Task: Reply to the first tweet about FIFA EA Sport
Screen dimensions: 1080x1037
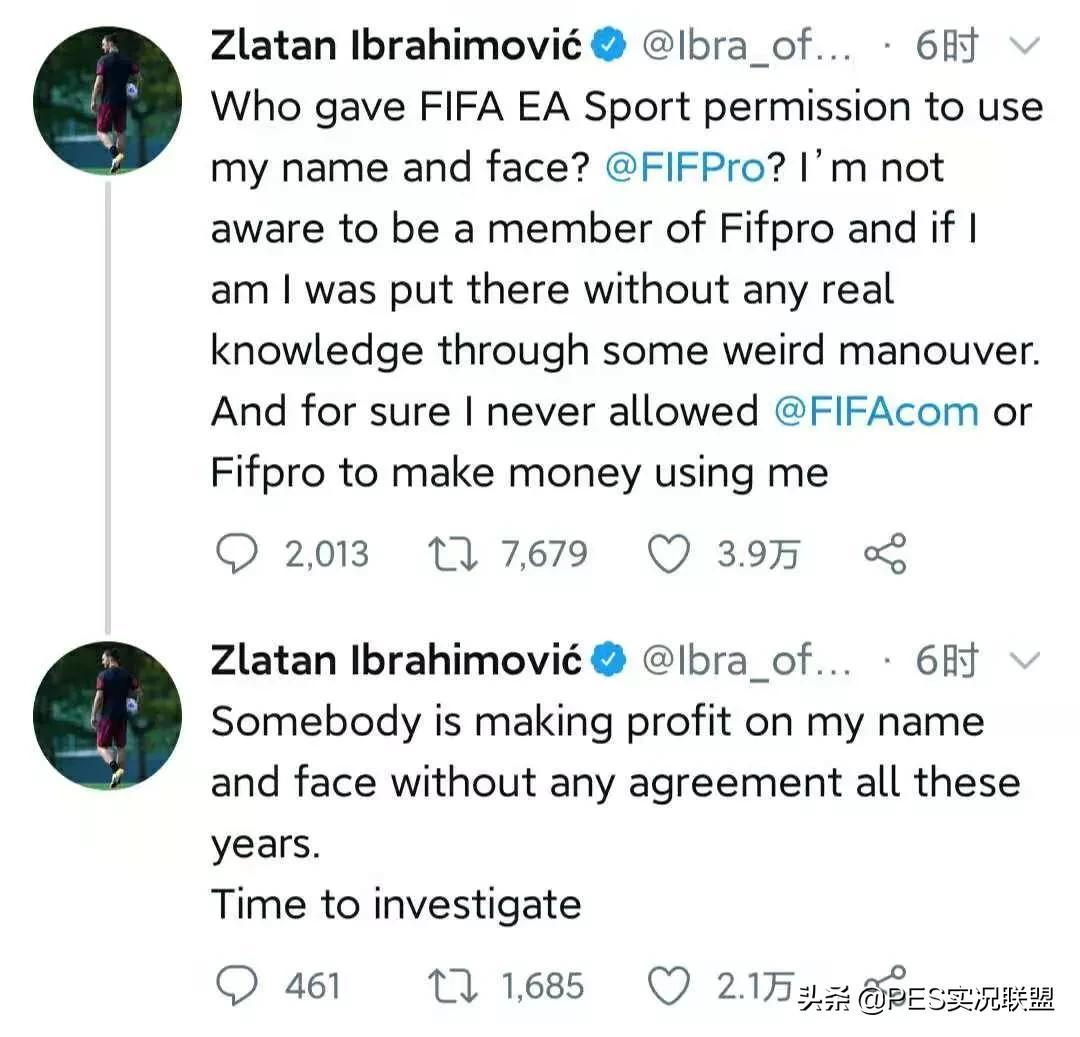Action: [x=237, y=554]
